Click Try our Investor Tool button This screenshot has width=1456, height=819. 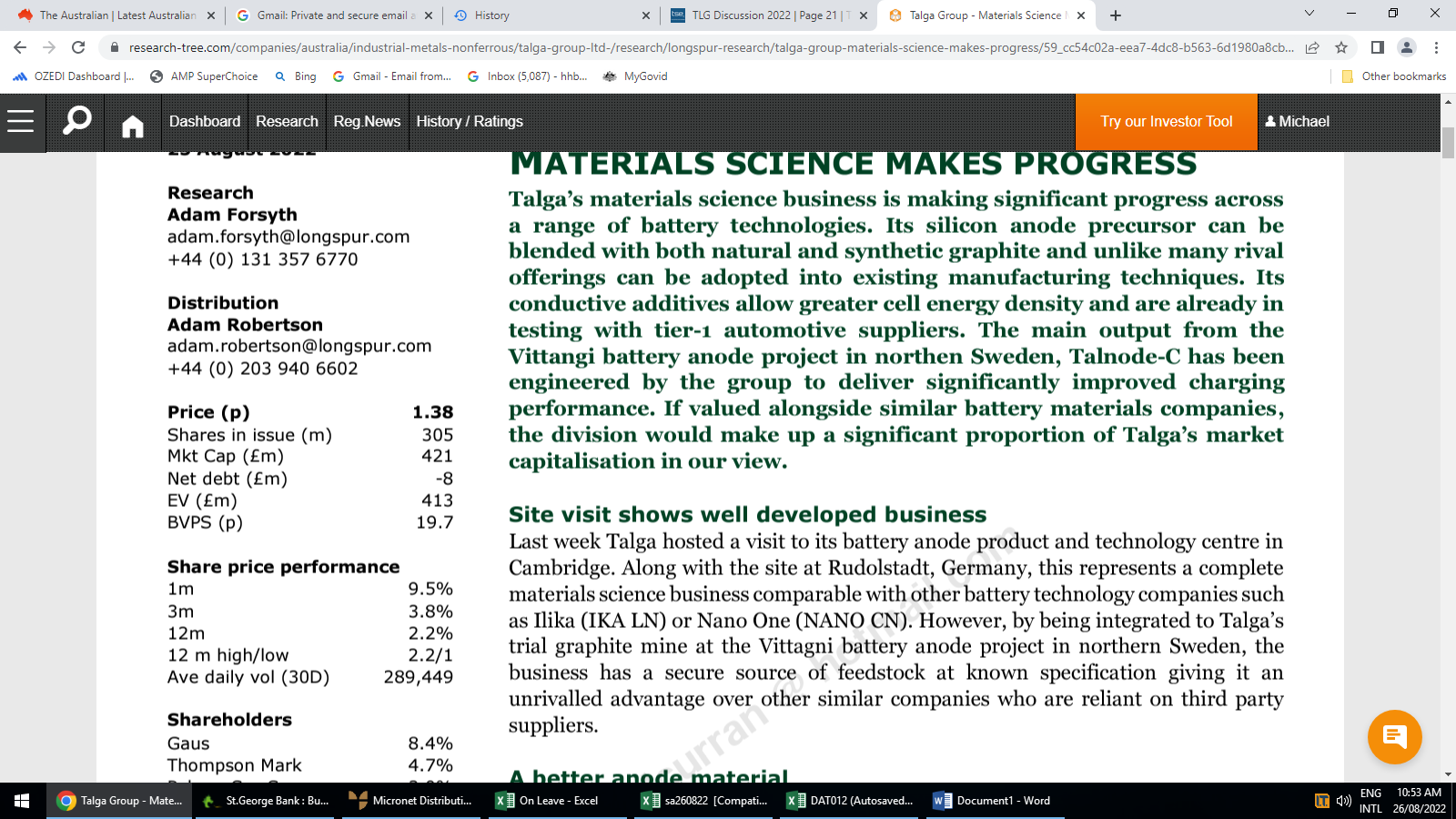(1167, 121)
